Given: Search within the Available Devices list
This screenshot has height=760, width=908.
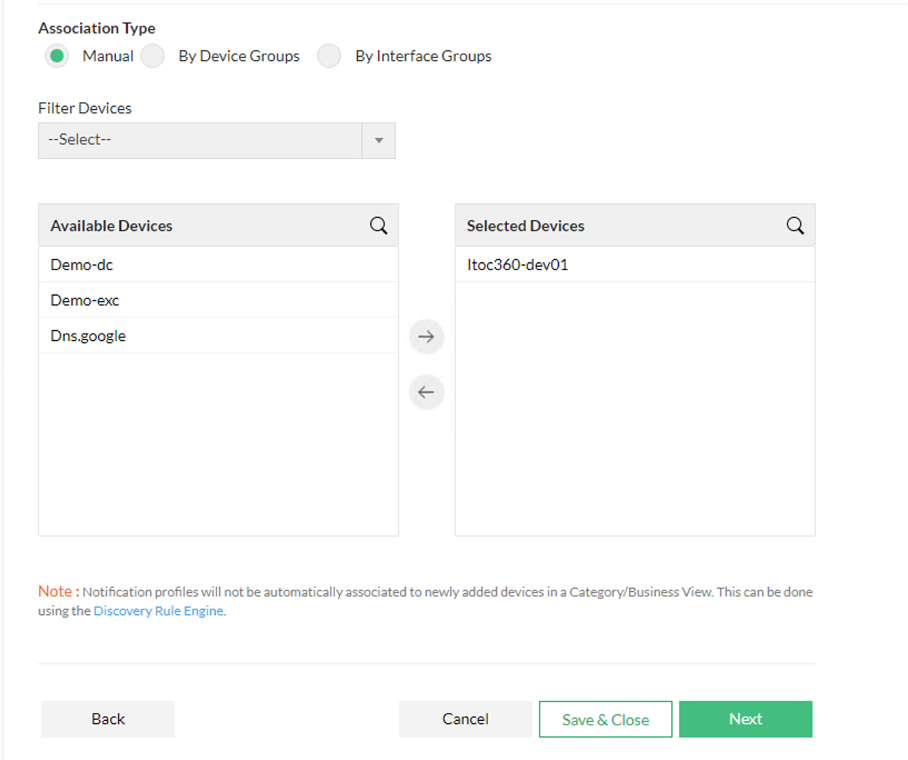Looking at the screenshot, I should [x=378, y=226].
